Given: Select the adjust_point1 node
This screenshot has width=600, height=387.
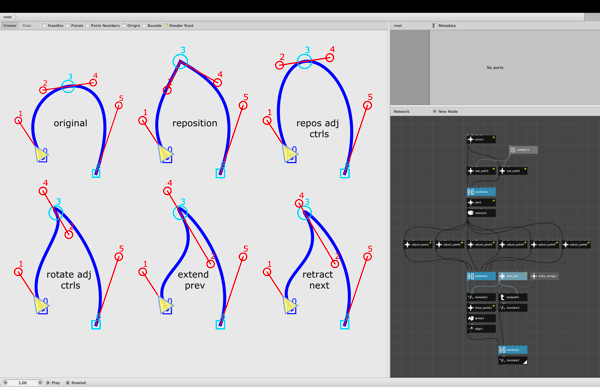Looking at the screenshot, I should 418,244.
